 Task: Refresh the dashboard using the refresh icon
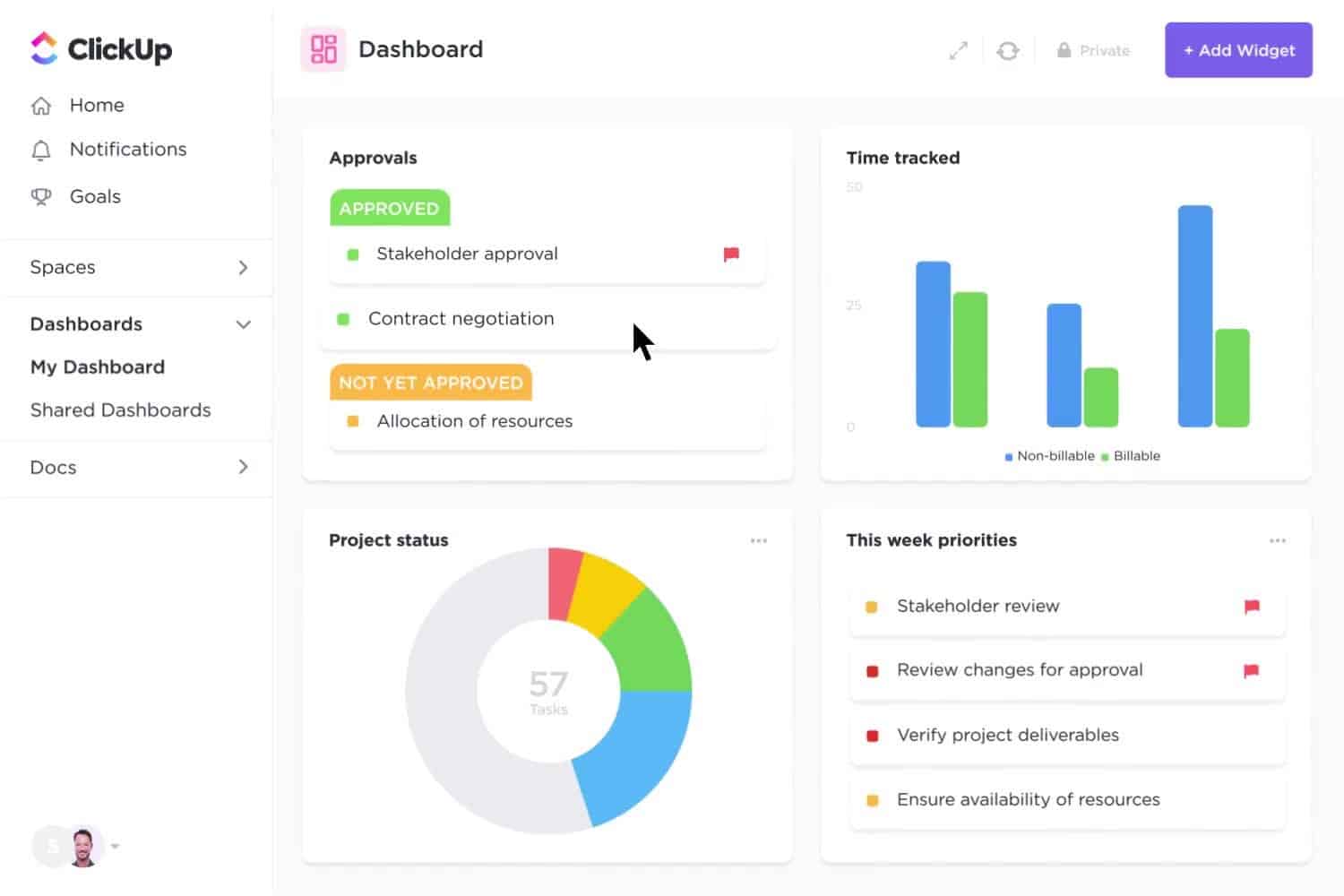(1008, 50)
